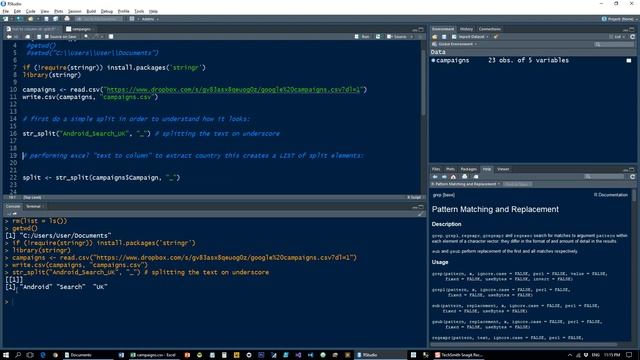Switch to the Environment tab

coord(443,29)
